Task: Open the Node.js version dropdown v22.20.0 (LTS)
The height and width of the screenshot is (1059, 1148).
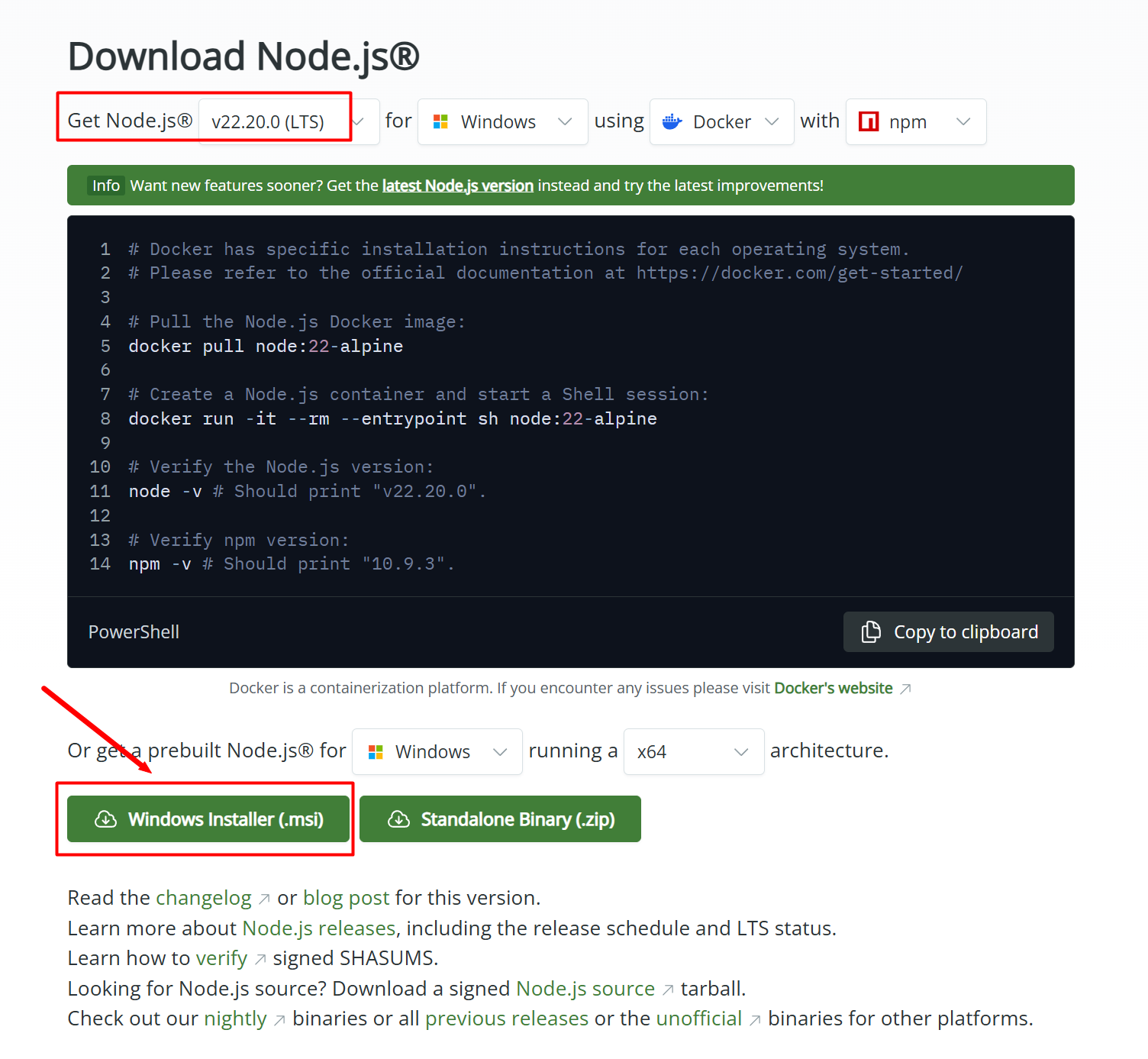Action: [289, 121]
